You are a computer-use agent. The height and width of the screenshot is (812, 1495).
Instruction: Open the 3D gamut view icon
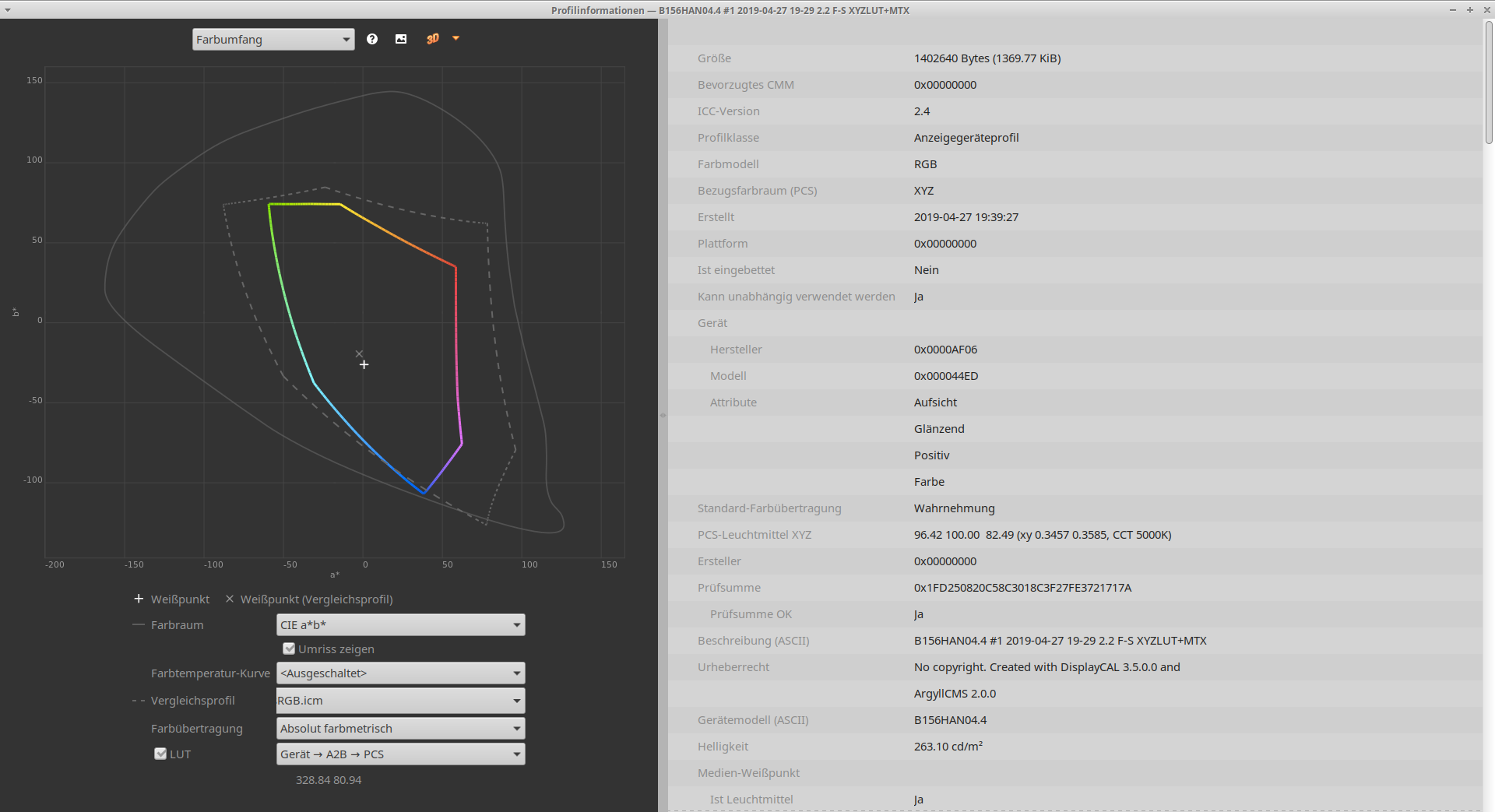tap(433, 39)
